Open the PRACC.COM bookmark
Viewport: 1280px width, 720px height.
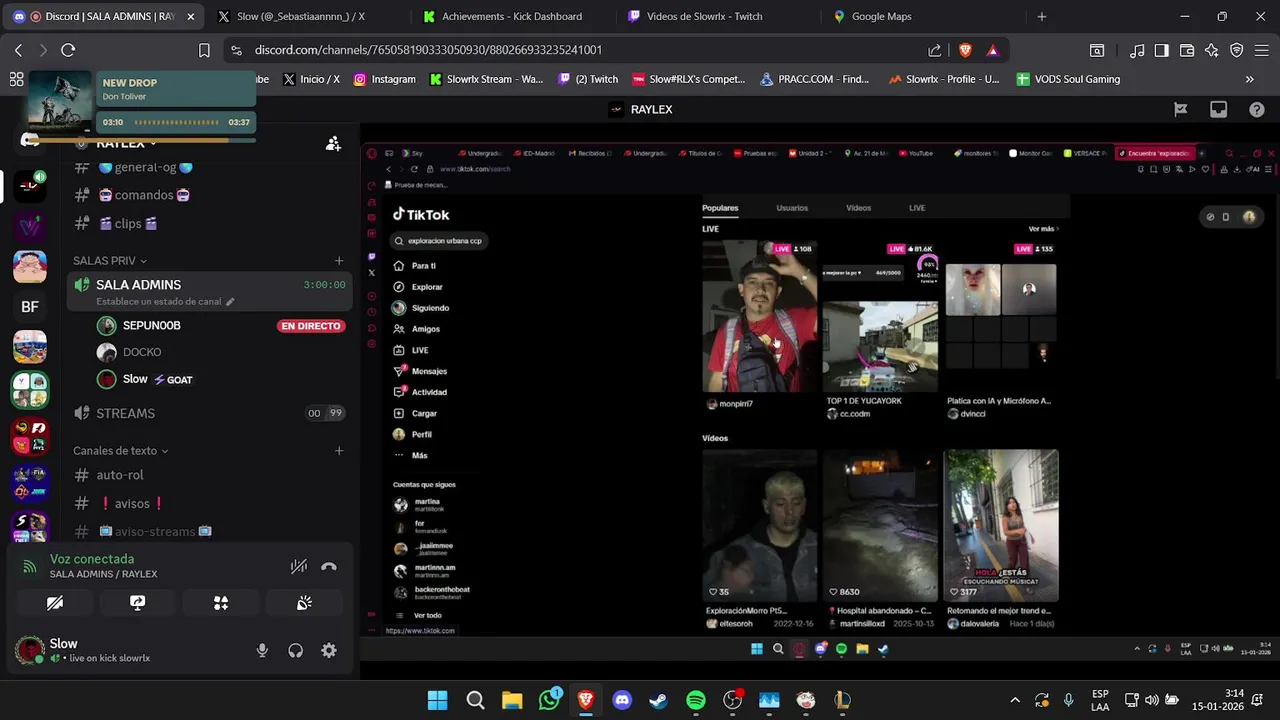tap(815, 79)
